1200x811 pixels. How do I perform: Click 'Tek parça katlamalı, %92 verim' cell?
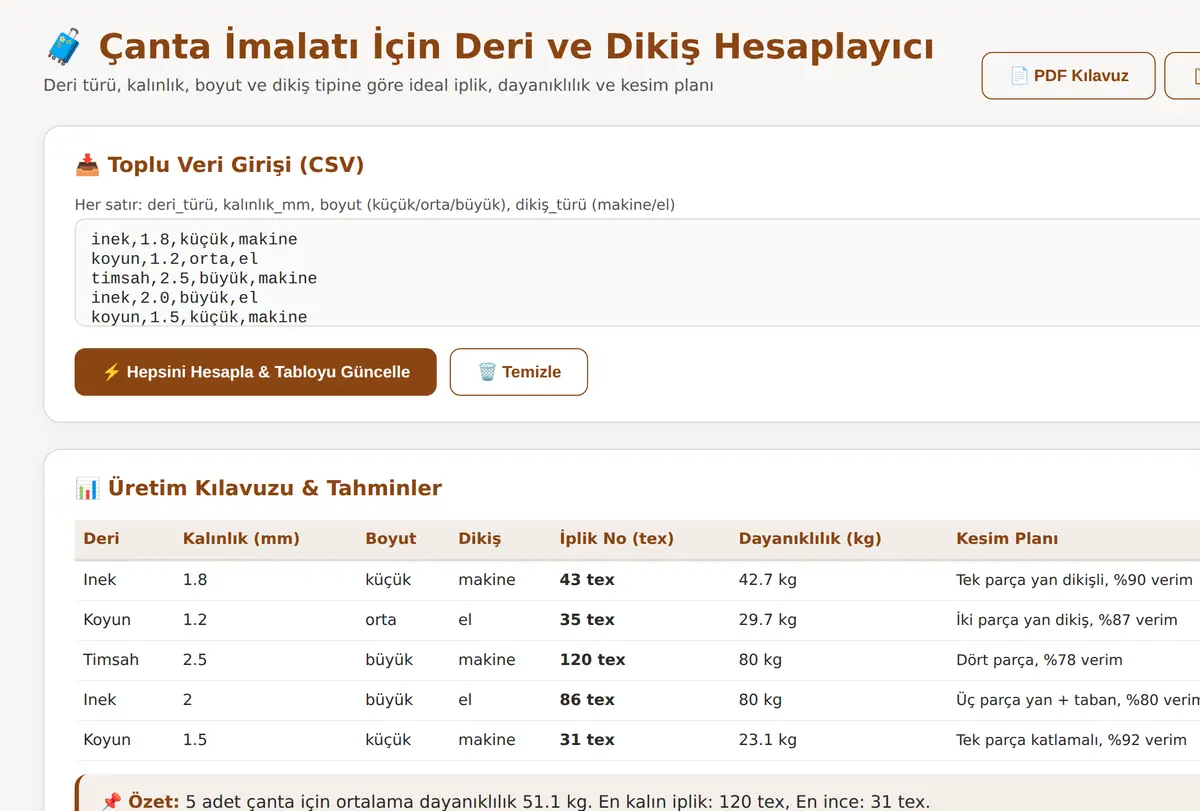coord(1071,740)
